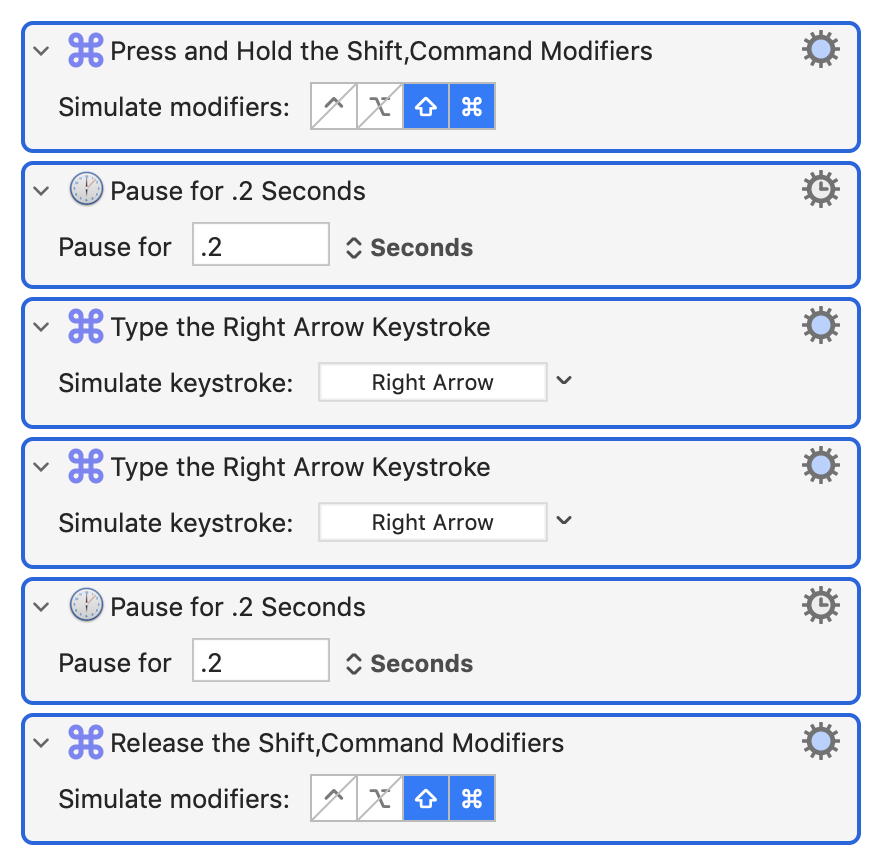Viewport: 882px width, 866px height.
Task: Click the .2 field in first Pause
Action: 261,244
